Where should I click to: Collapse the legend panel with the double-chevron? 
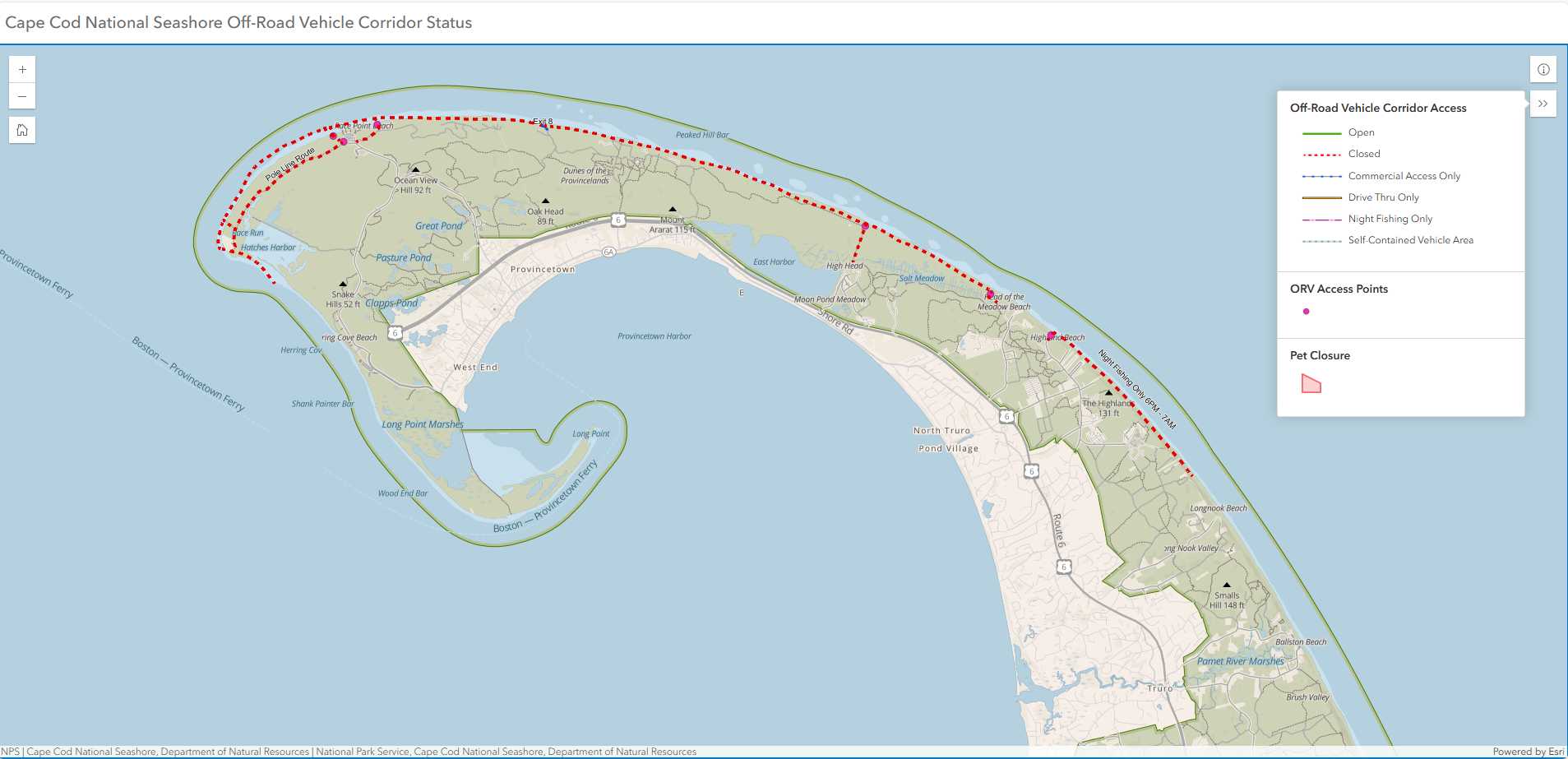[x=1543, y=104]
